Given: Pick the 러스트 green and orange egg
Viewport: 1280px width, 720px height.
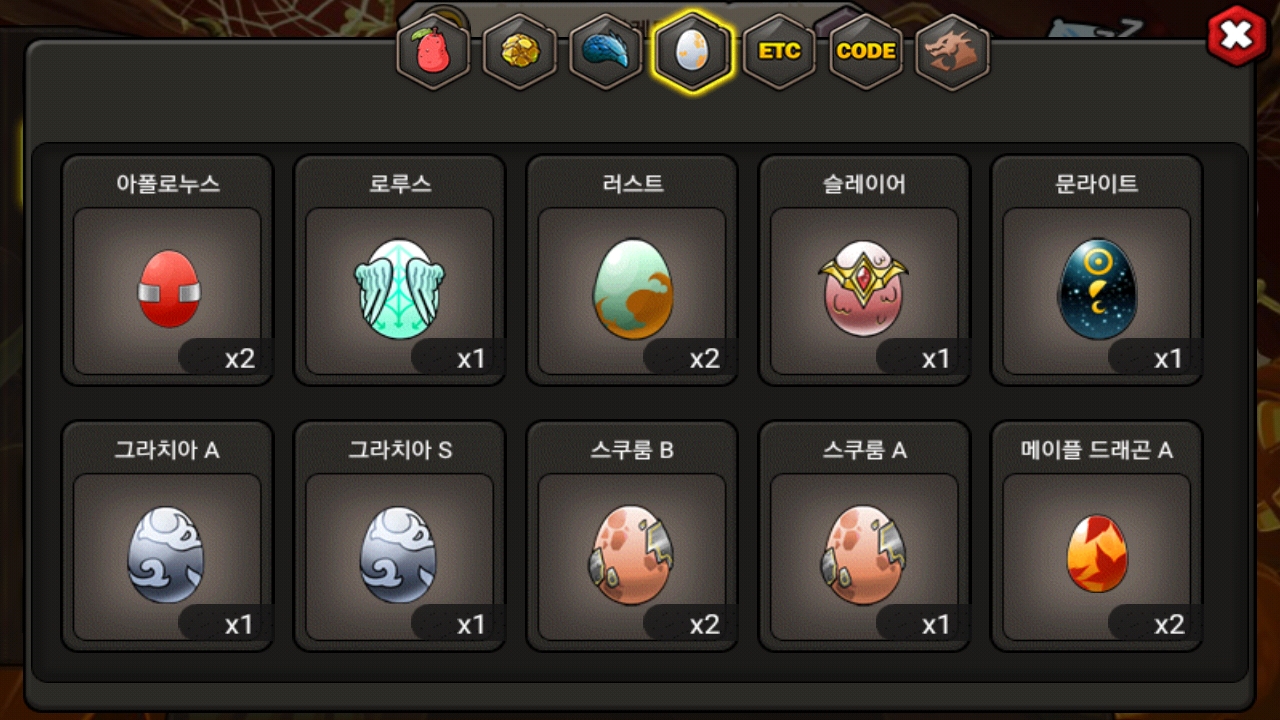Looking at the screenshot, I should (x=632, y=270).
